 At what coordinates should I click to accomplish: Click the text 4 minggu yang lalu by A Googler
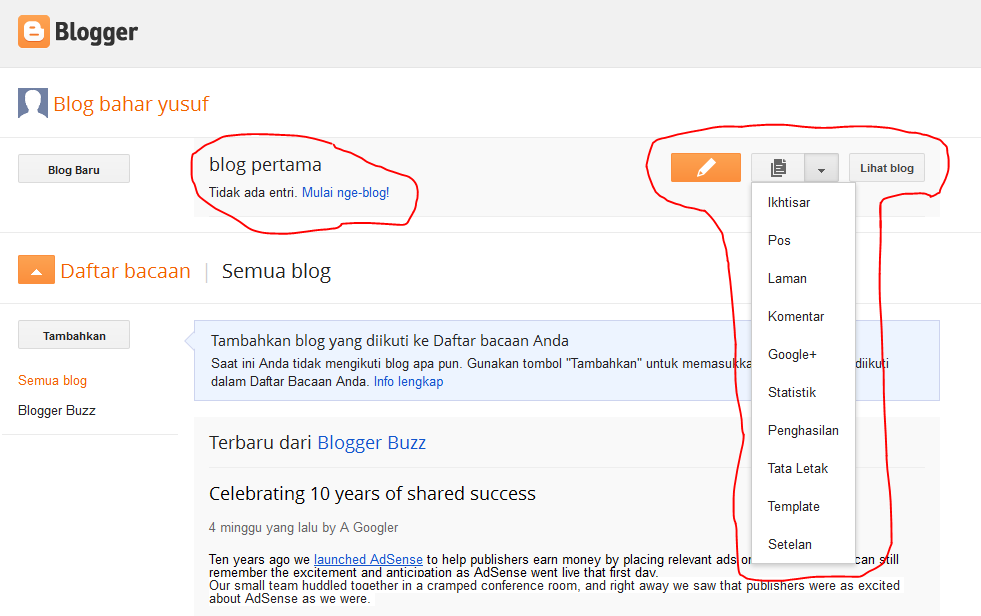303,528
